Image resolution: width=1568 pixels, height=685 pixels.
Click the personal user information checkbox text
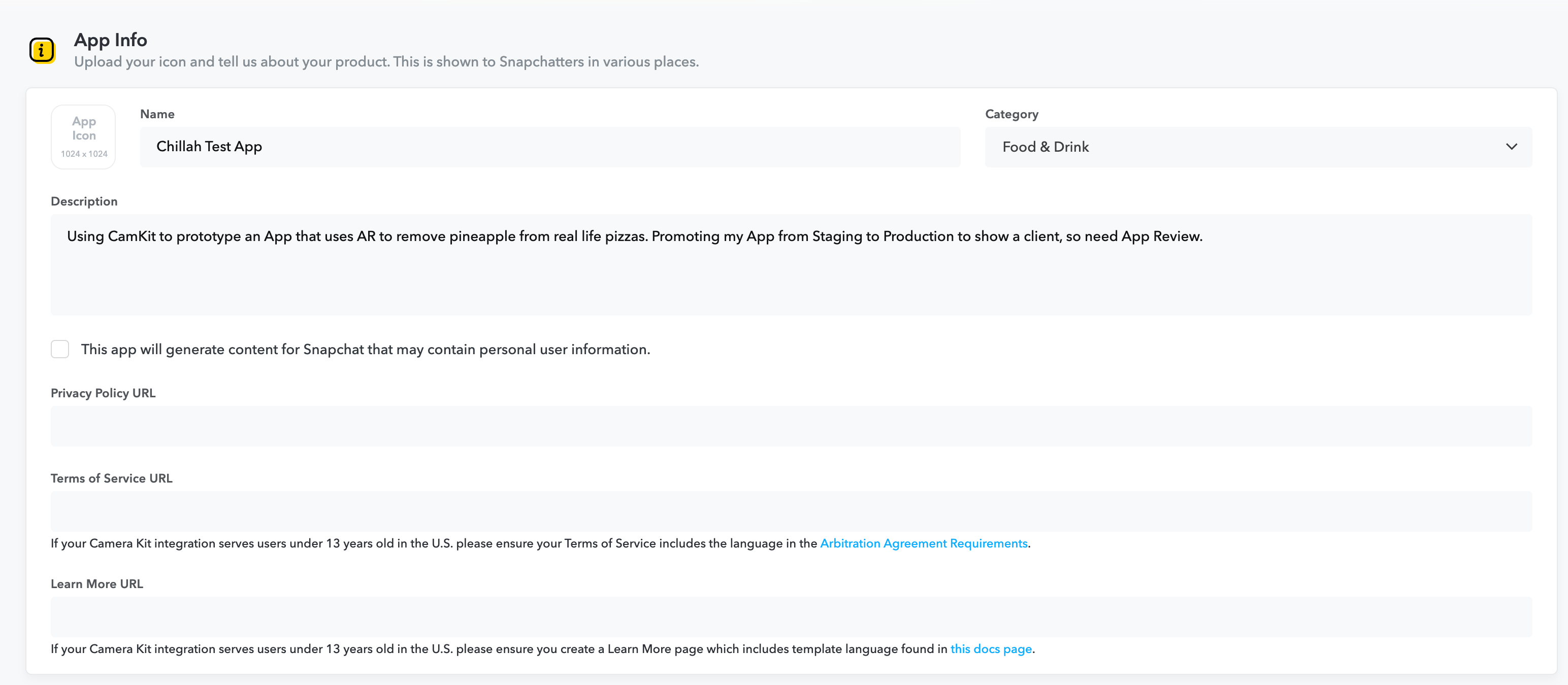click(x=365, y=349)
